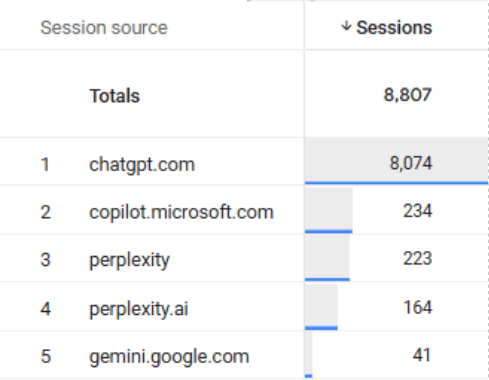
Task: Select copilot.microsoft.com in the table
Action: 181,212
